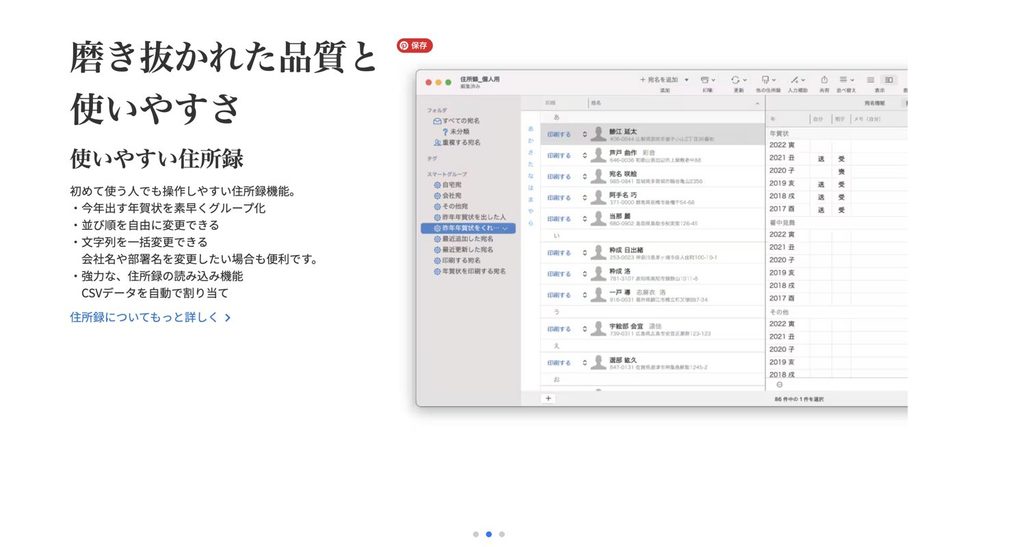Click 最近更新した宛名 smart group icon

[x=437, y=249]
